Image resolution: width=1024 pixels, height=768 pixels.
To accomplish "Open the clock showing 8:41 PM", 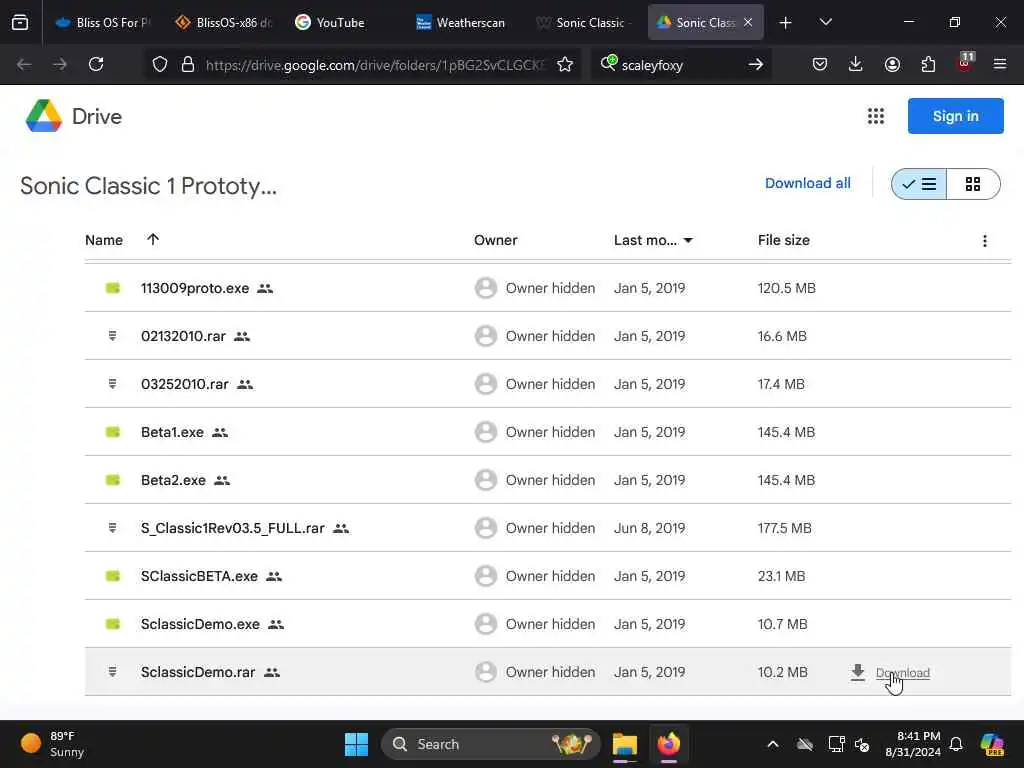I will pyautogui.click(x=912, y=744).
